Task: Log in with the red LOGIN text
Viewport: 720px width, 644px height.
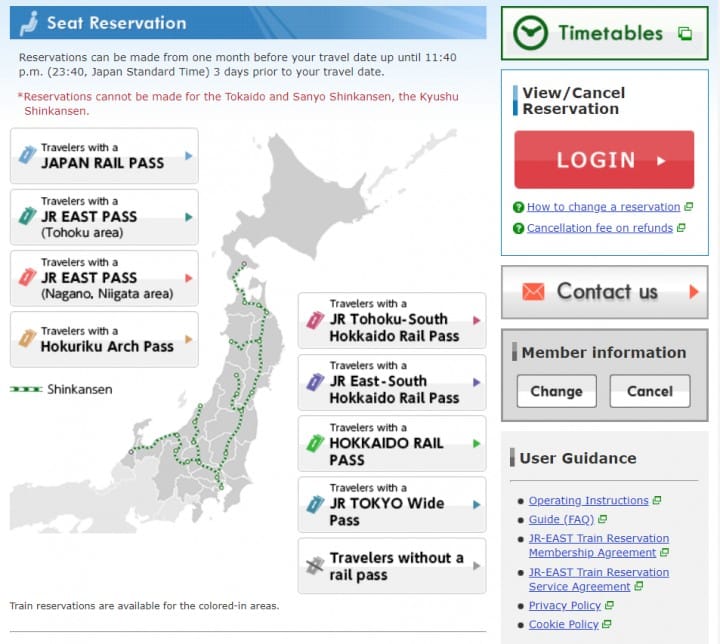Action: pos(596,160)
